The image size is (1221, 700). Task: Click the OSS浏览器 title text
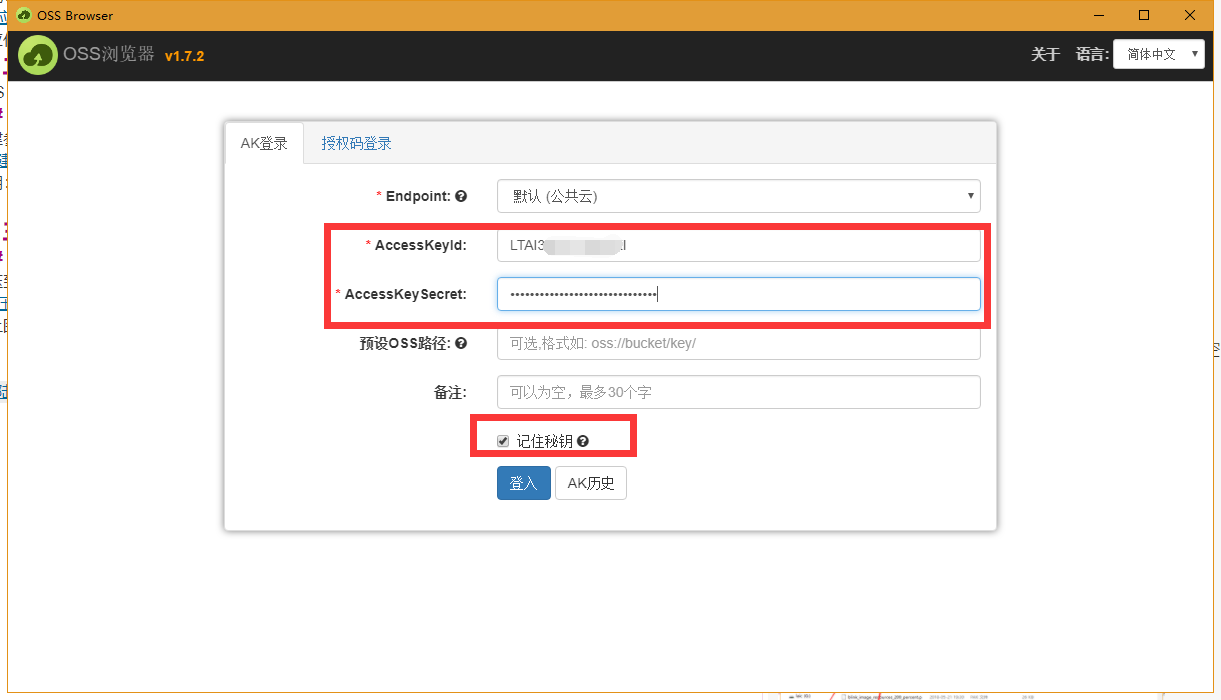(x=109, y=55)
